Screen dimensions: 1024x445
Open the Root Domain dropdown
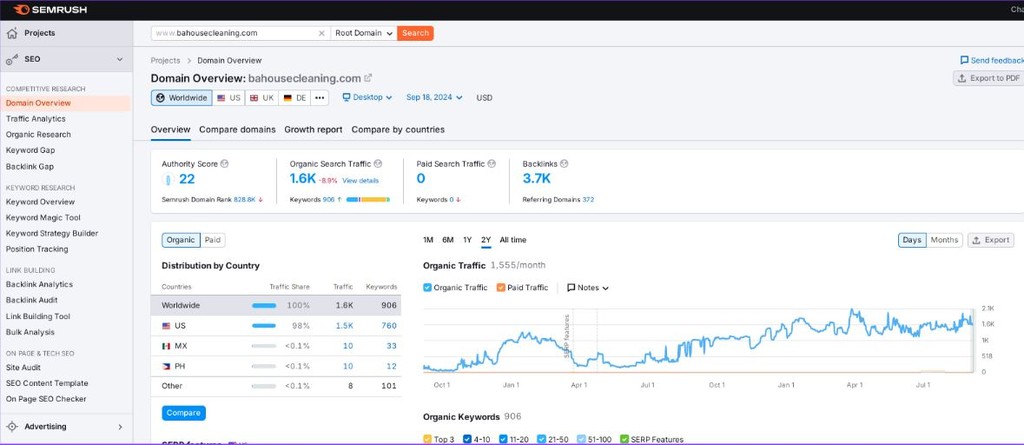[x=363, y=33]
